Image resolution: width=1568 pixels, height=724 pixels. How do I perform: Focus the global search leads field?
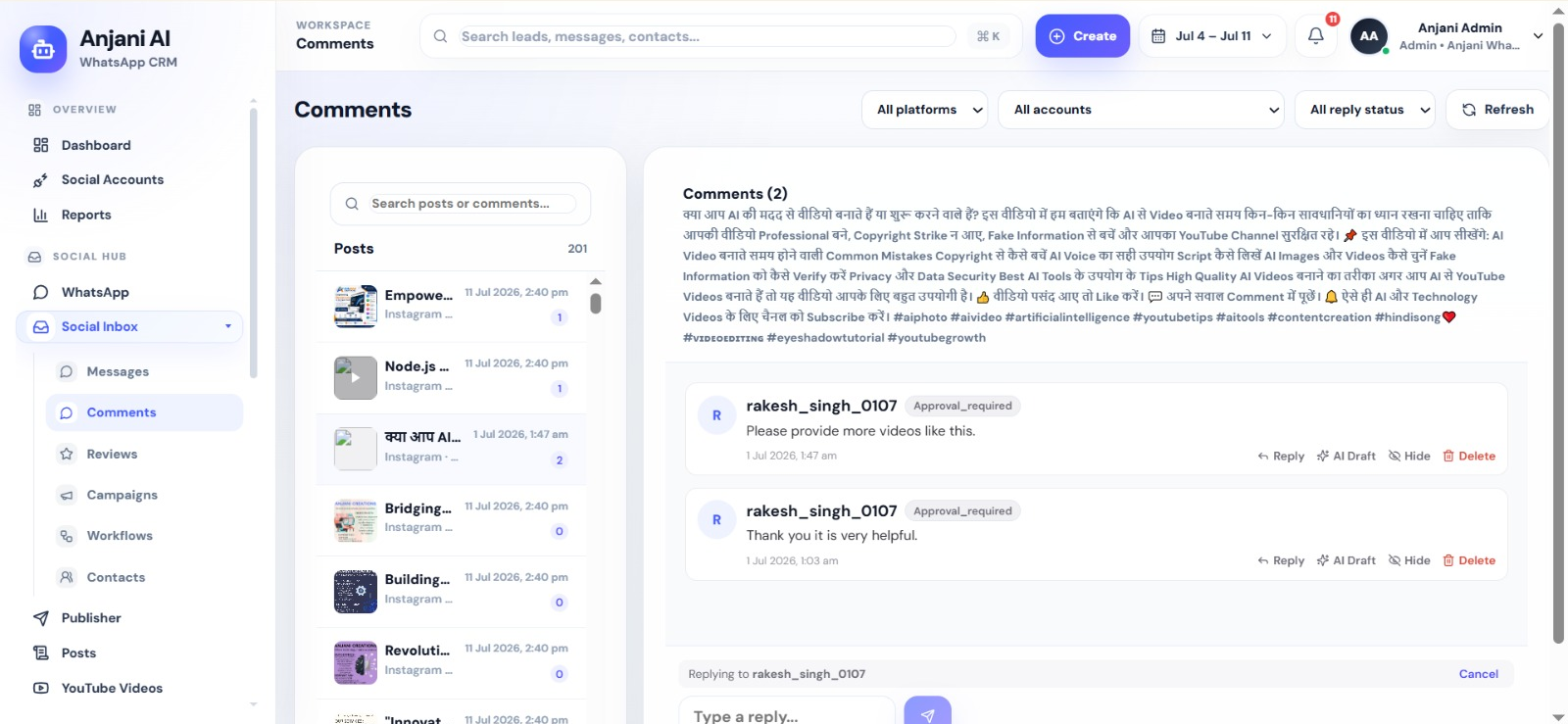pos(707,36)
